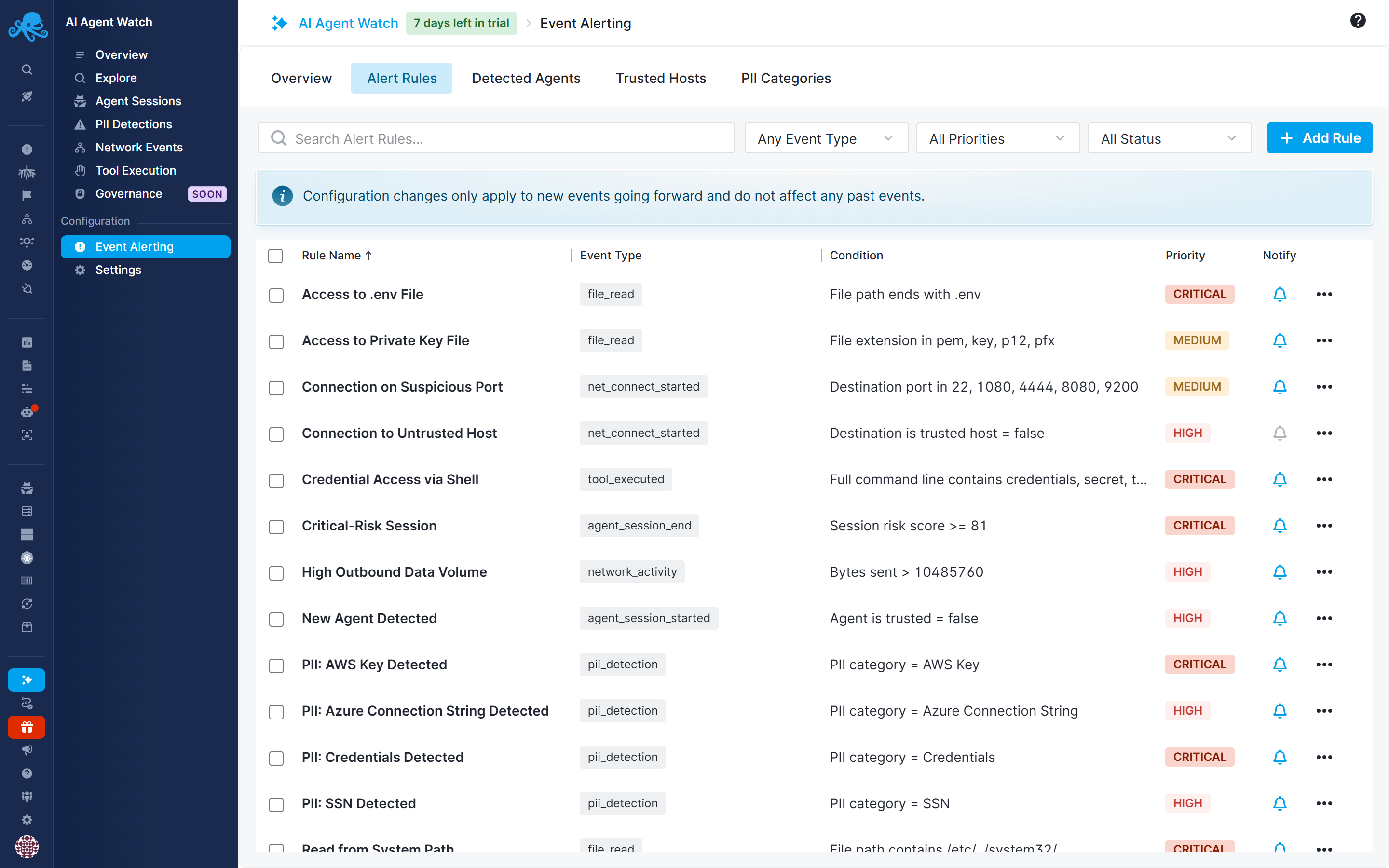Select the PII: SSN Detected checkbox
This screenshot has height=868, width=1389.
(x=276, y=804)
